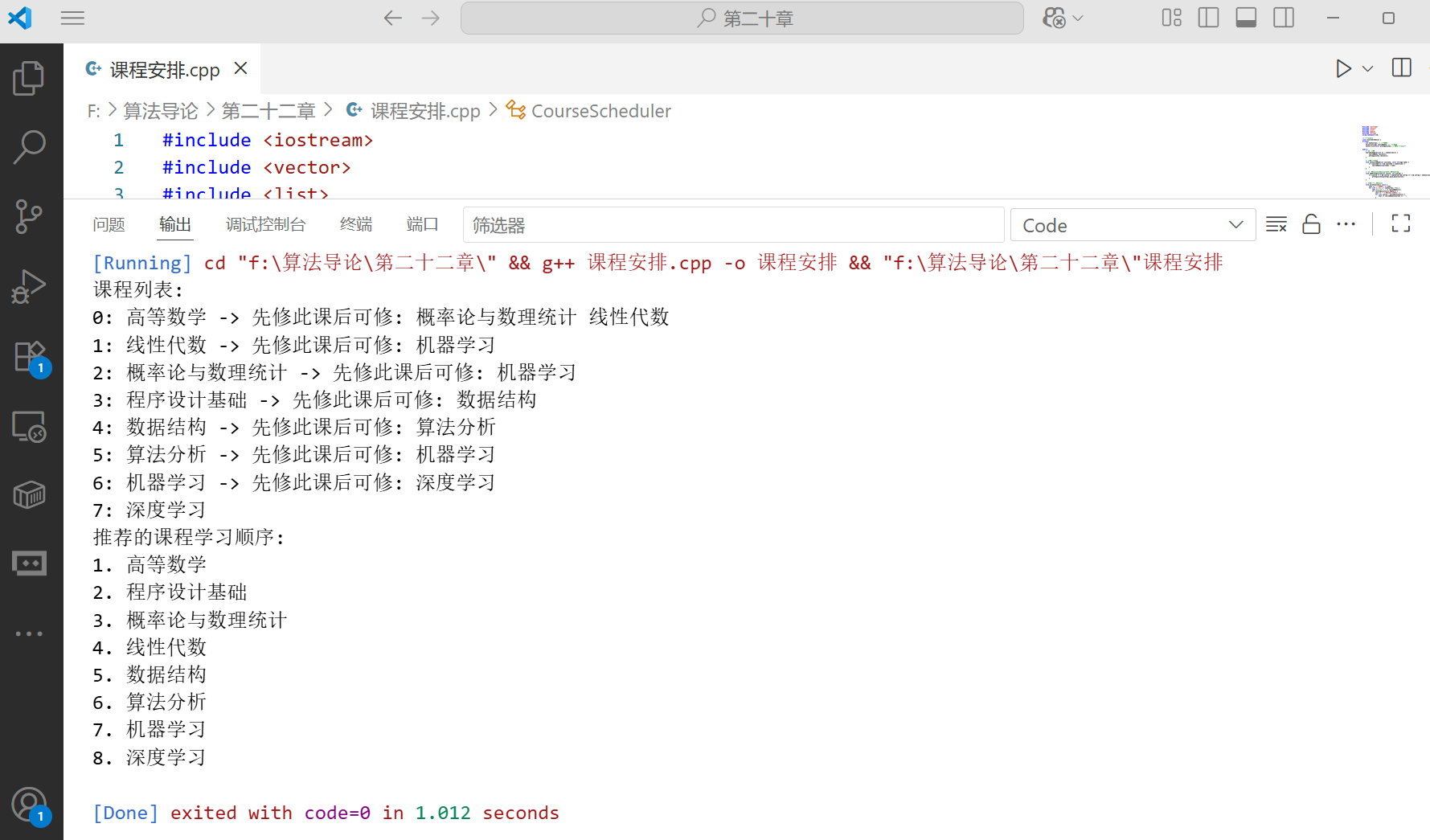Screen dimensions: 1430x840
Task: Switch to the 端口 panel tab
Action: [423, 224]
